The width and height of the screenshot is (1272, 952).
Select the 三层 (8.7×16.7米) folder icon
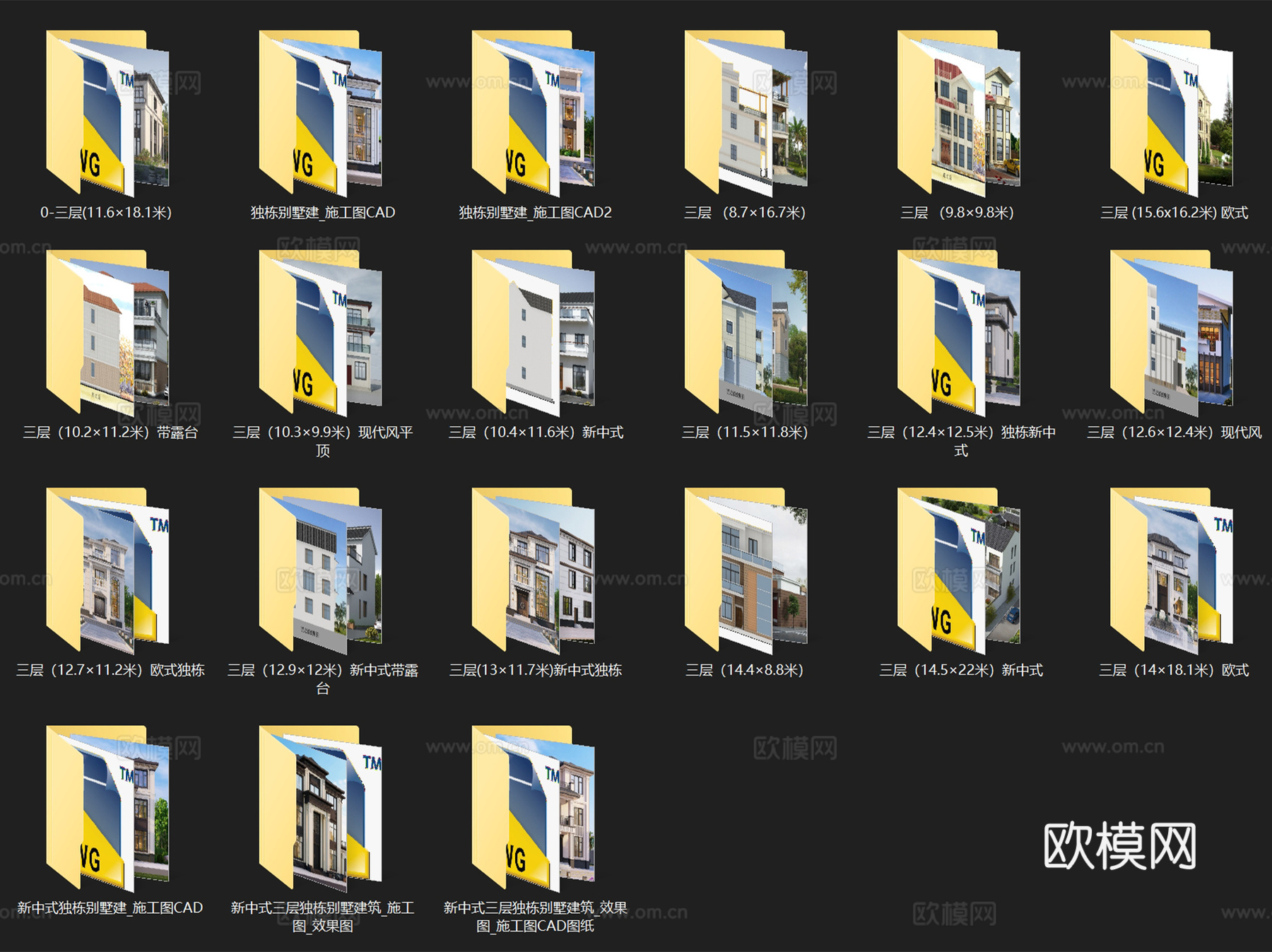(x=746, y=113)
